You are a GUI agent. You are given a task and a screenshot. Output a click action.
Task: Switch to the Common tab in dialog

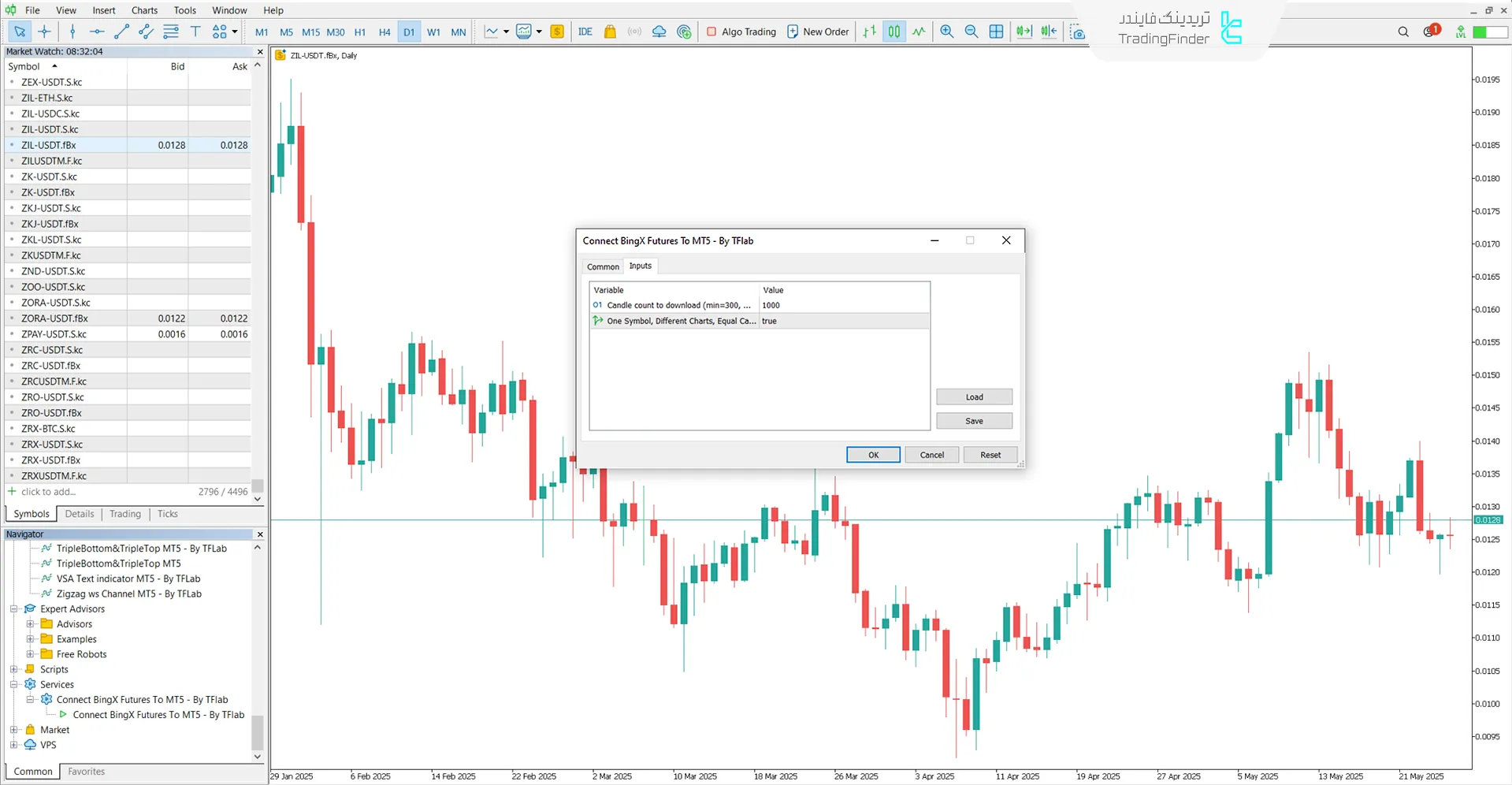(x=603, y=266)
